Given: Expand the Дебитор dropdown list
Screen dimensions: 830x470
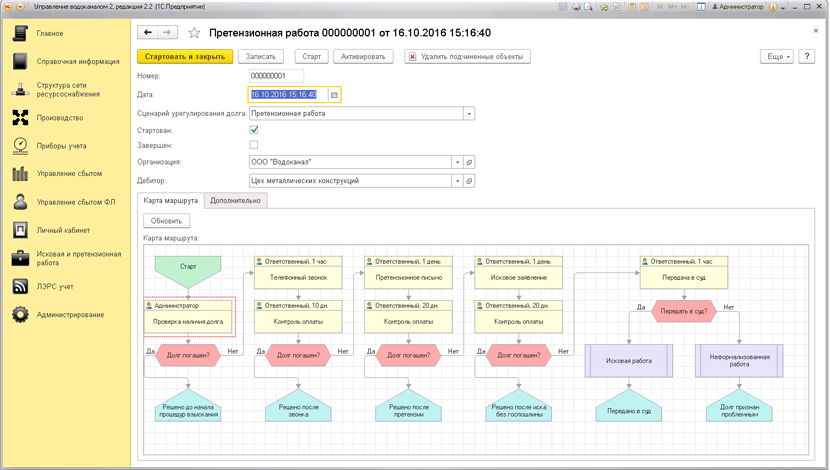Looking at the screenshot, I should [458, 181].
